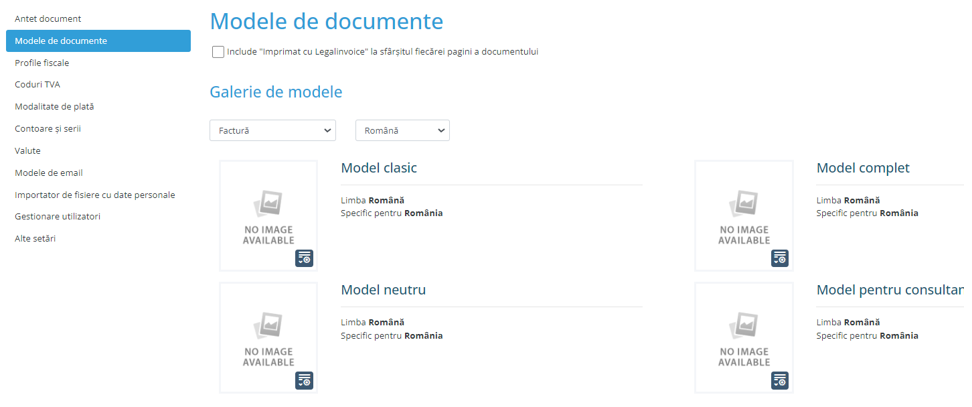
Task: Click the Model clasic title link
Action: coord(379,168)
